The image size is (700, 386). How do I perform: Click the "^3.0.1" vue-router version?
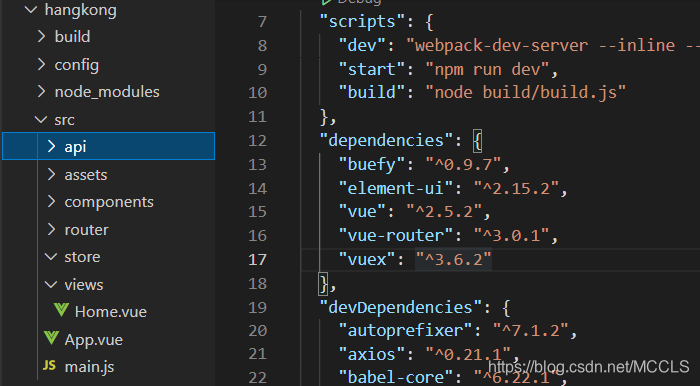point(512,235)
